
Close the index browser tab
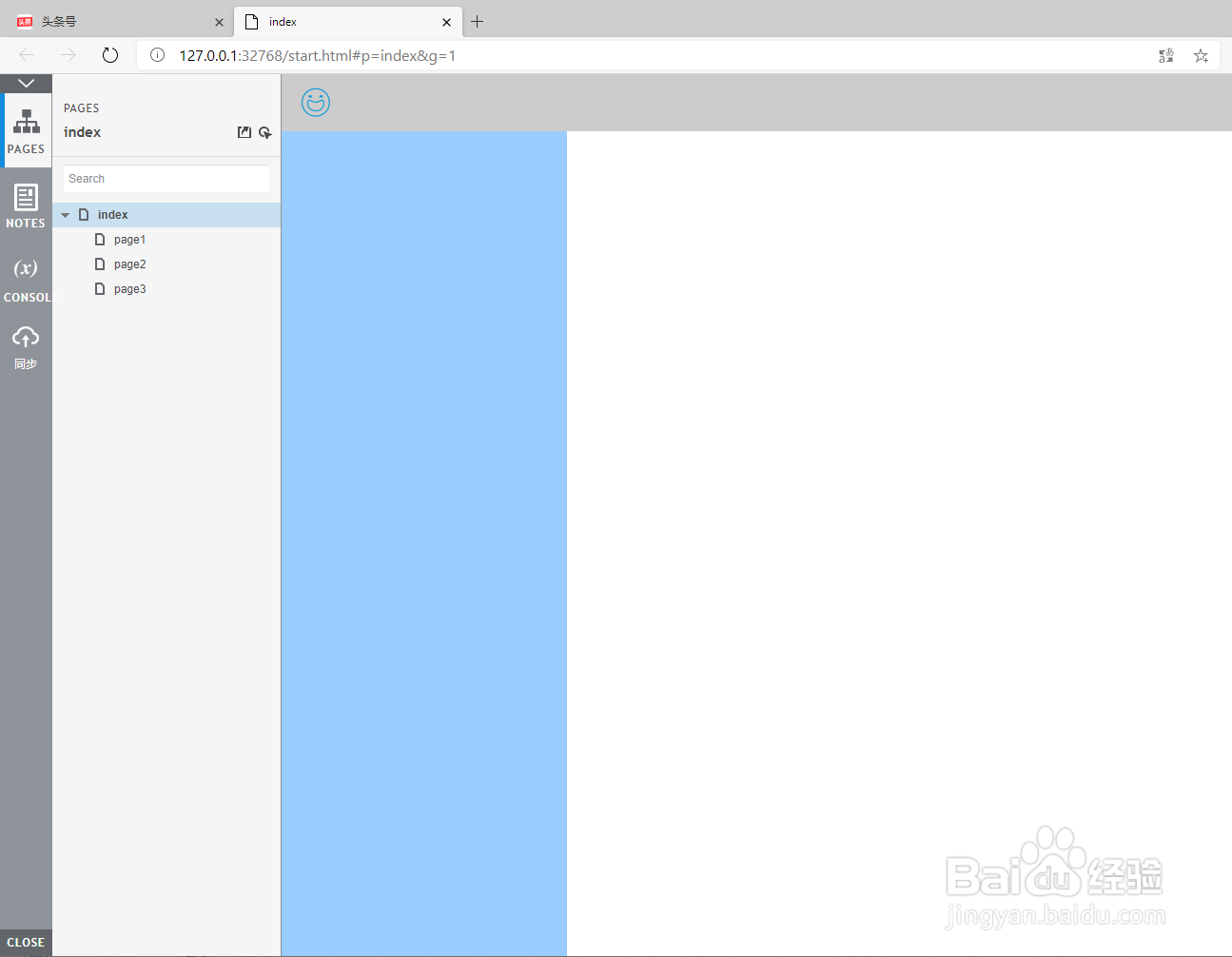(x=446, y=22)
